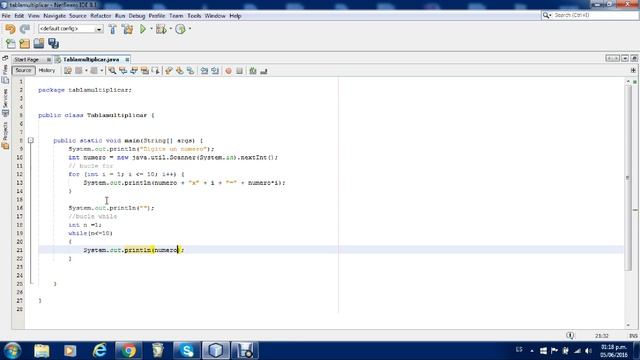
Task: Toggle the INS insert mode indicator
Action: pyautogui.click(x=633, y=336)
